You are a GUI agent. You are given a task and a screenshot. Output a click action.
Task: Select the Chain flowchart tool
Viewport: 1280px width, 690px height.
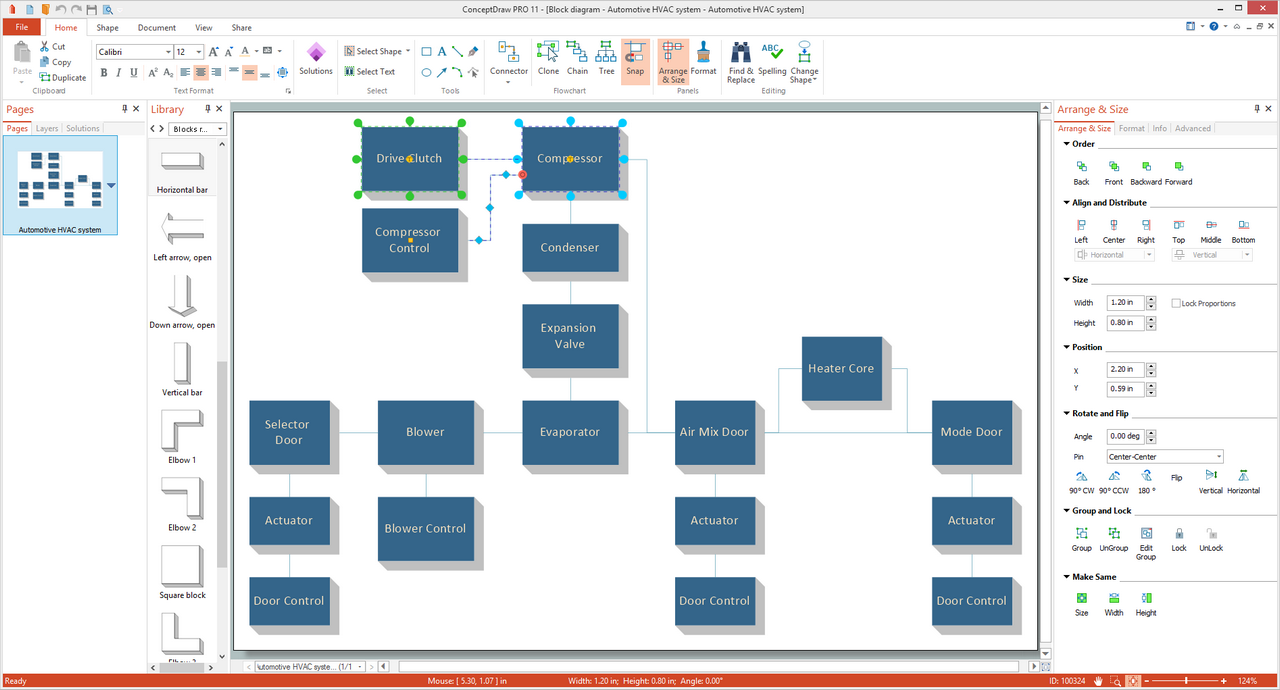click(x=577, y=58)
